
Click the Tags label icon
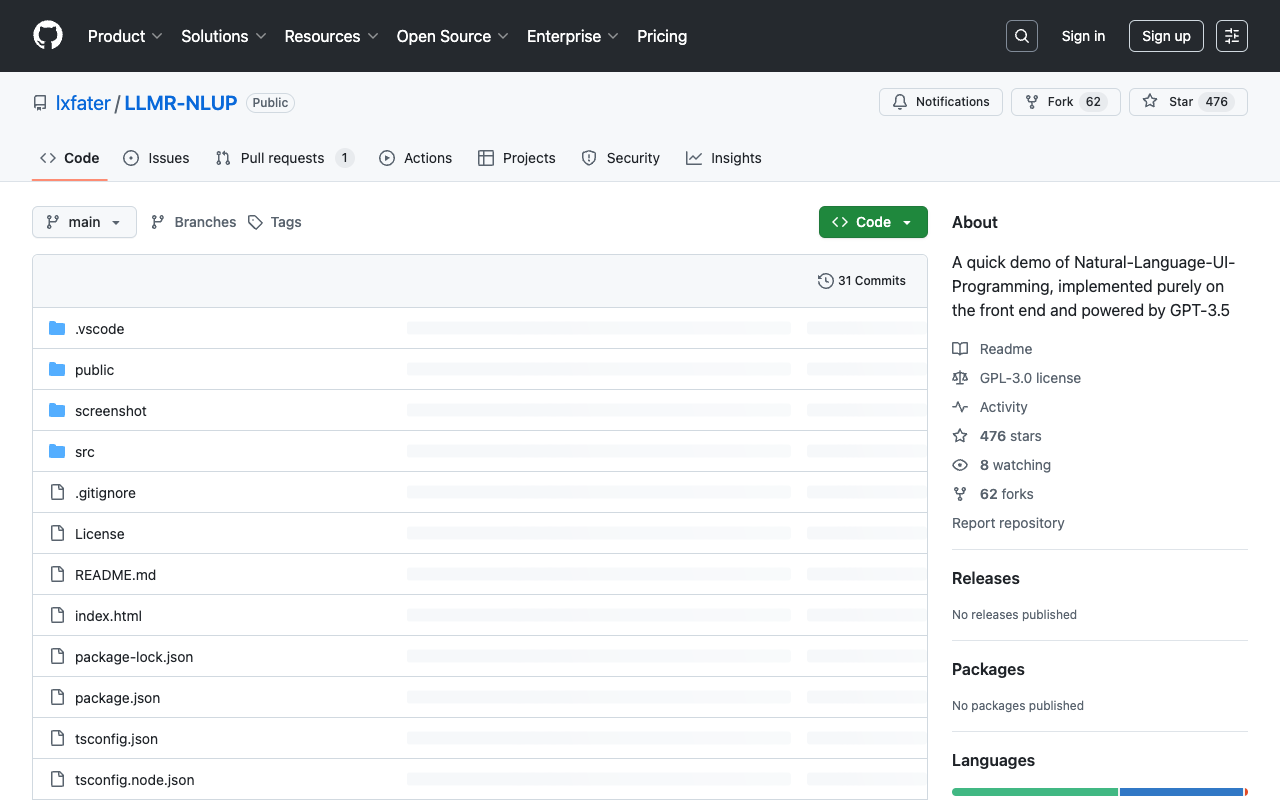pos(255,222)
